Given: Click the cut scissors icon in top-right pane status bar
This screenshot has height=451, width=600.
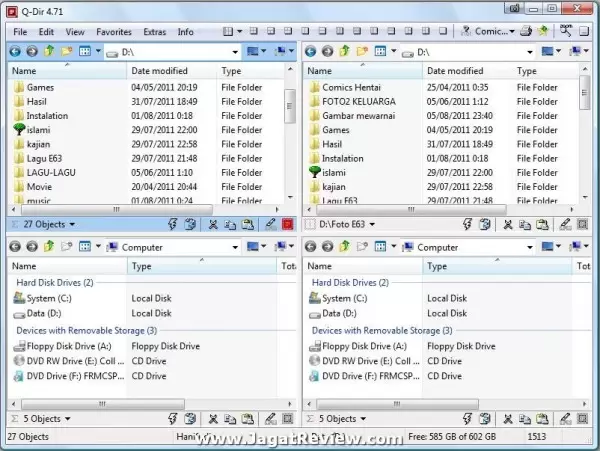Looking at the screenshot, I should tap(507, 226).
